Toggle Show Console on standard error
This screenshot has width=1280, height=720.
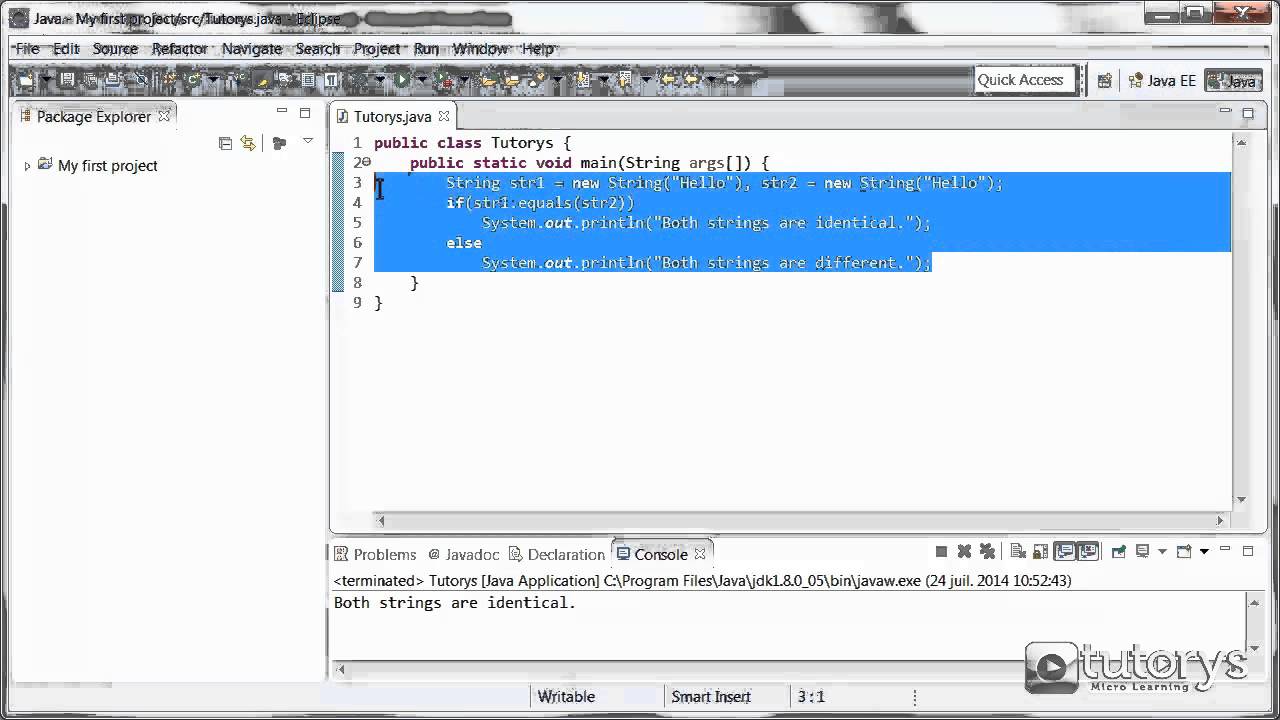pos(1088,552)
